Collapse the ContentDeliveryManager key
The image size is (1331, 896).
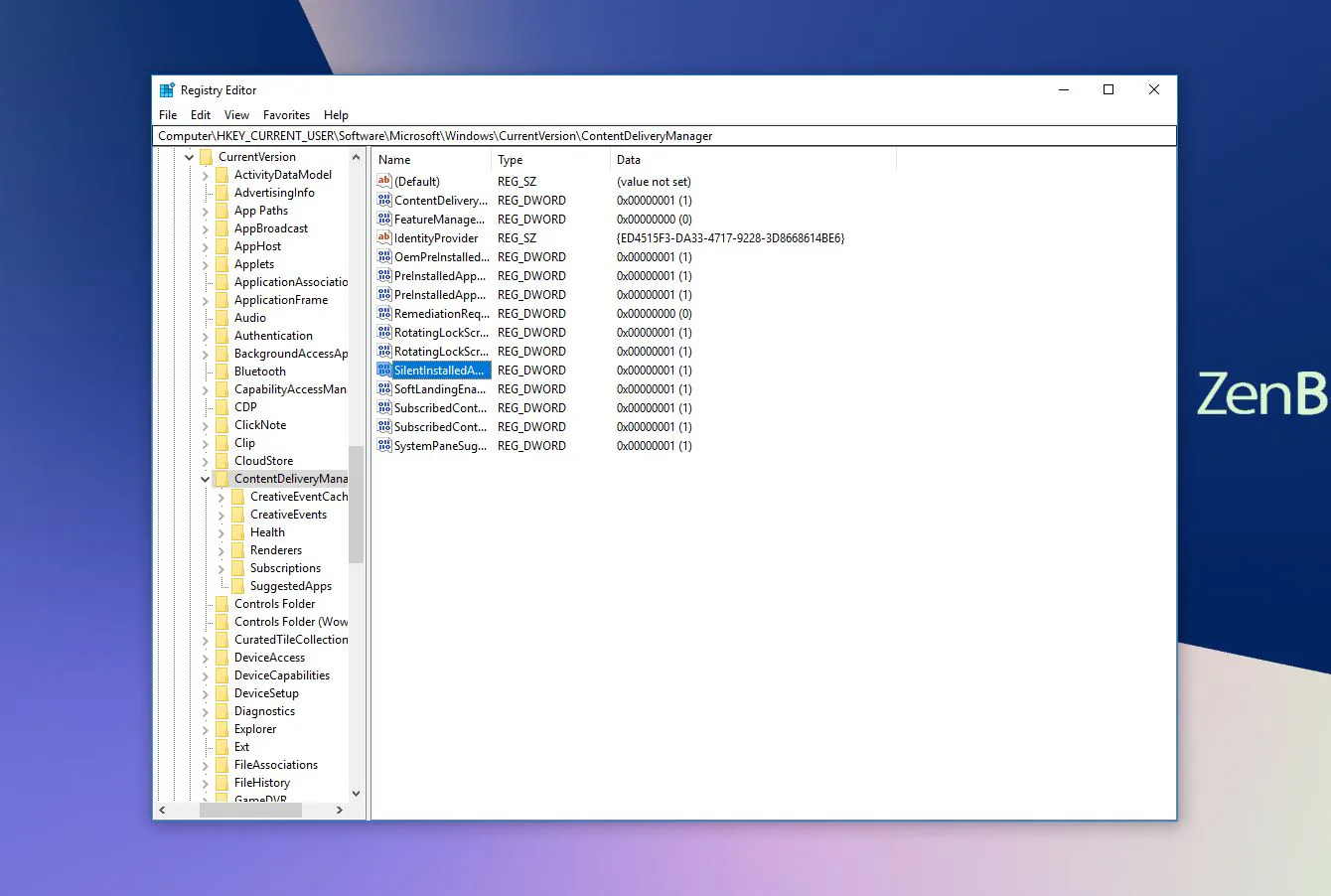[x=206, y=479]
